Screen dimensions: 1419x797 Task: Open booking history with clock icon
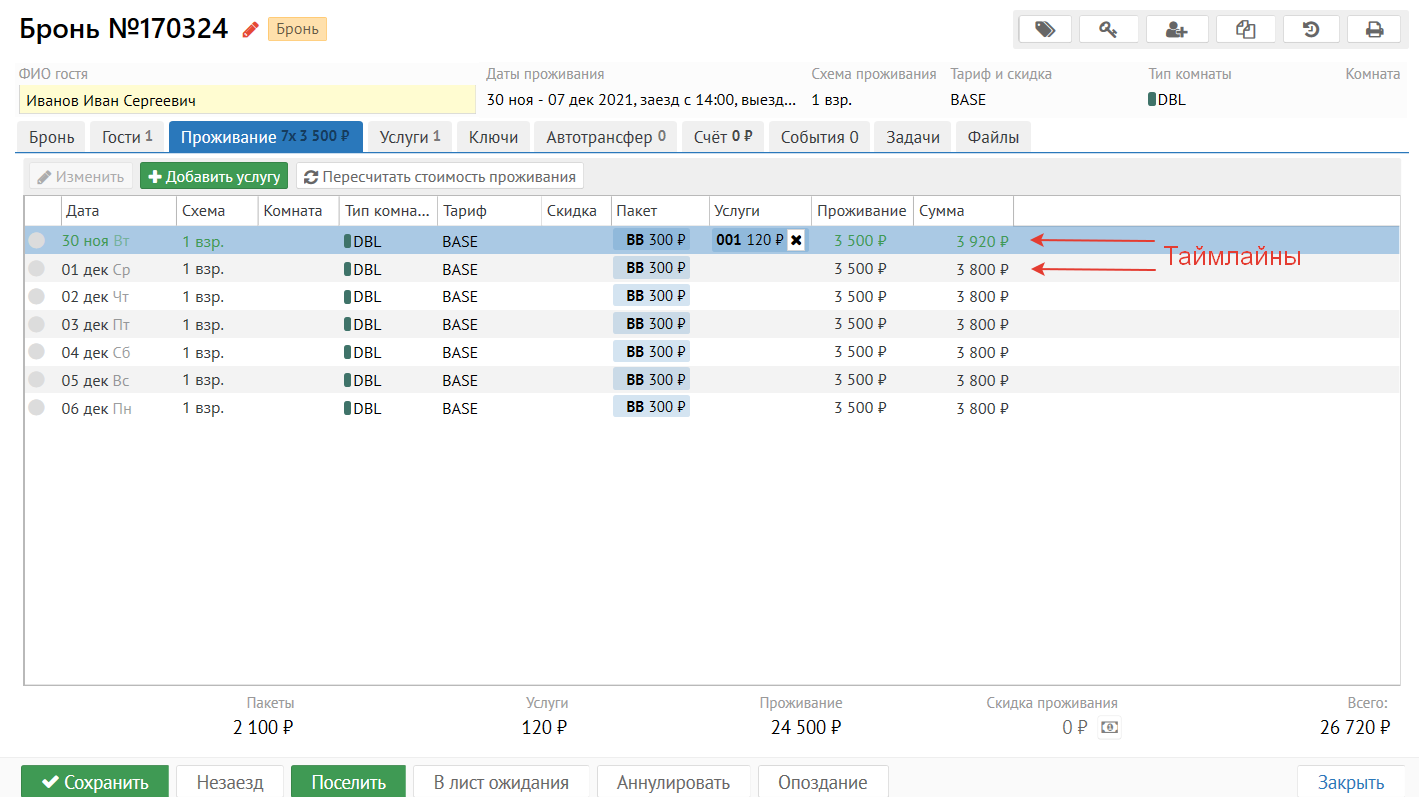coord(1311,29)
